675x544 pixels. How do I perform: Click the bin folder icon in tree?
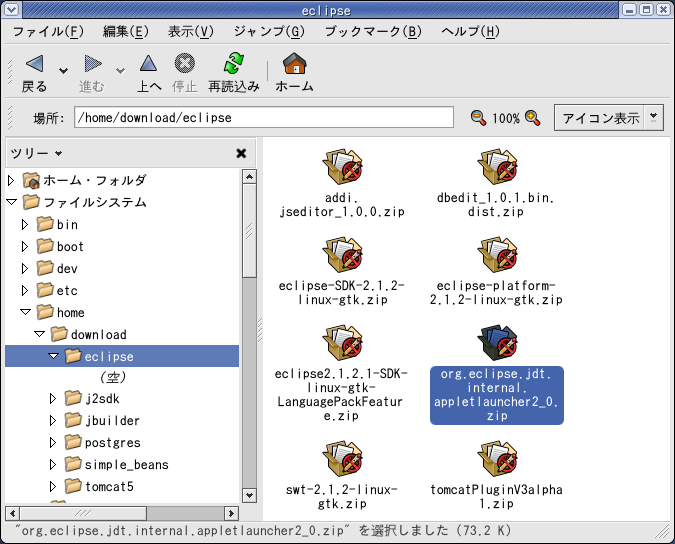pos(45,224)
